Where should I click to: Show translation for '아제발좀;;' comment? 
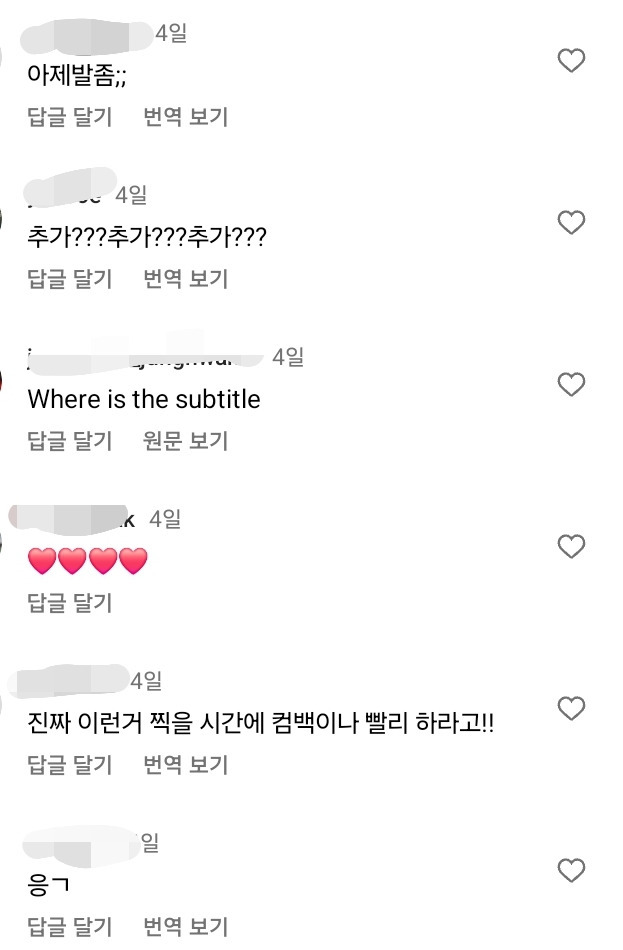(186, 117)
